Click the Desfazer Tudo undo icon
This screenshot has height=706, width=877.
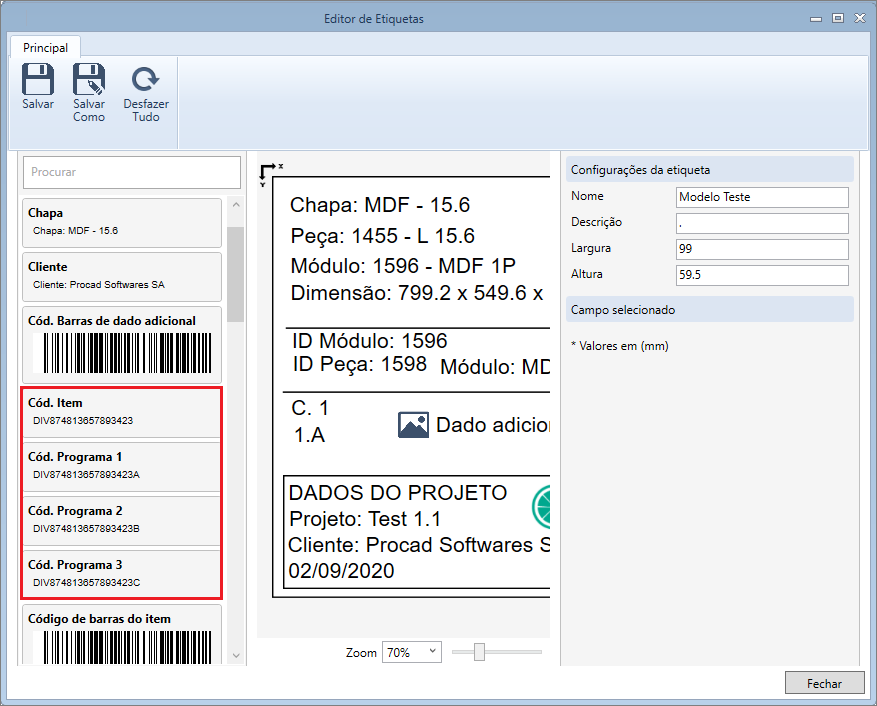(146, 80)
